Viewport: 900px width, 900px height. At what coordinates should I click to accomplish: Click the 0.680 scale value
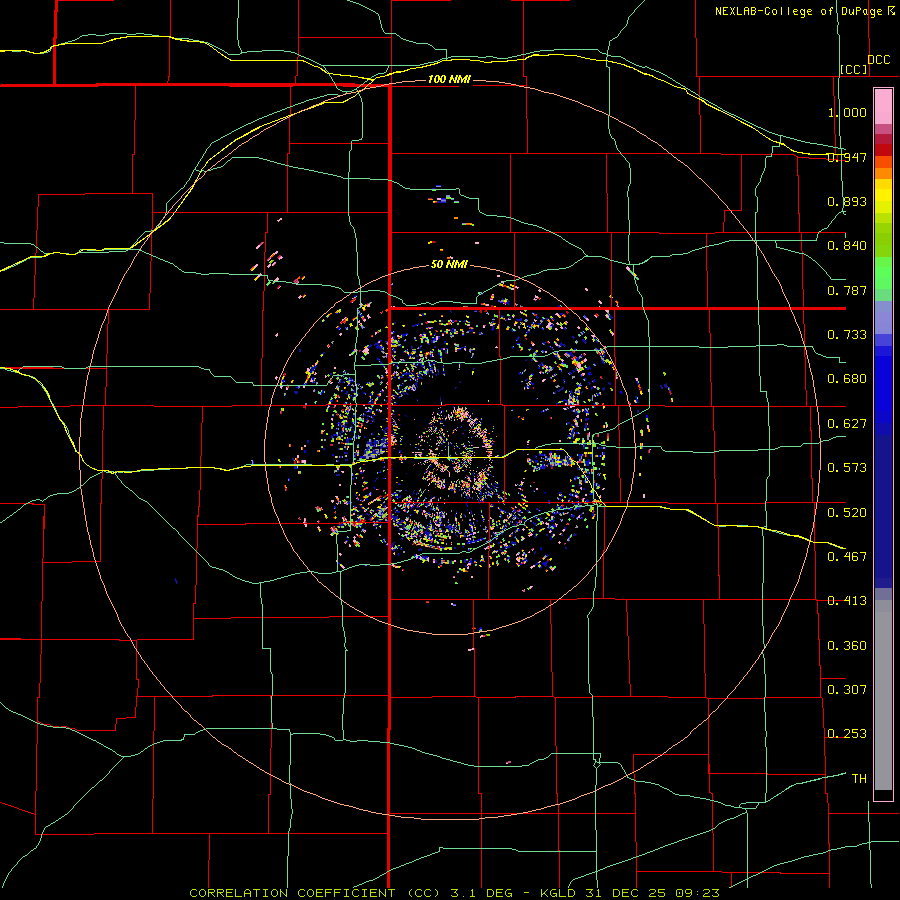click(847, 379)
